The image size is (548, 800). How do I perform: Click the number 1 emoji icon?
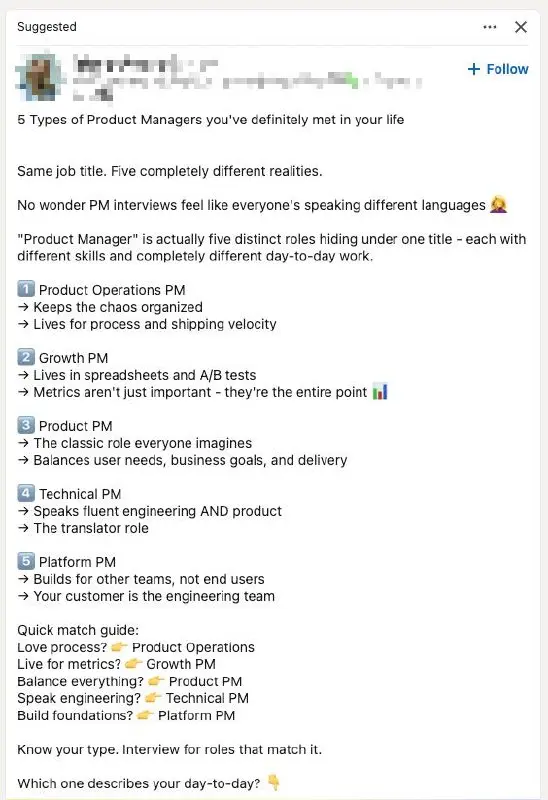(x=26, y=289)
